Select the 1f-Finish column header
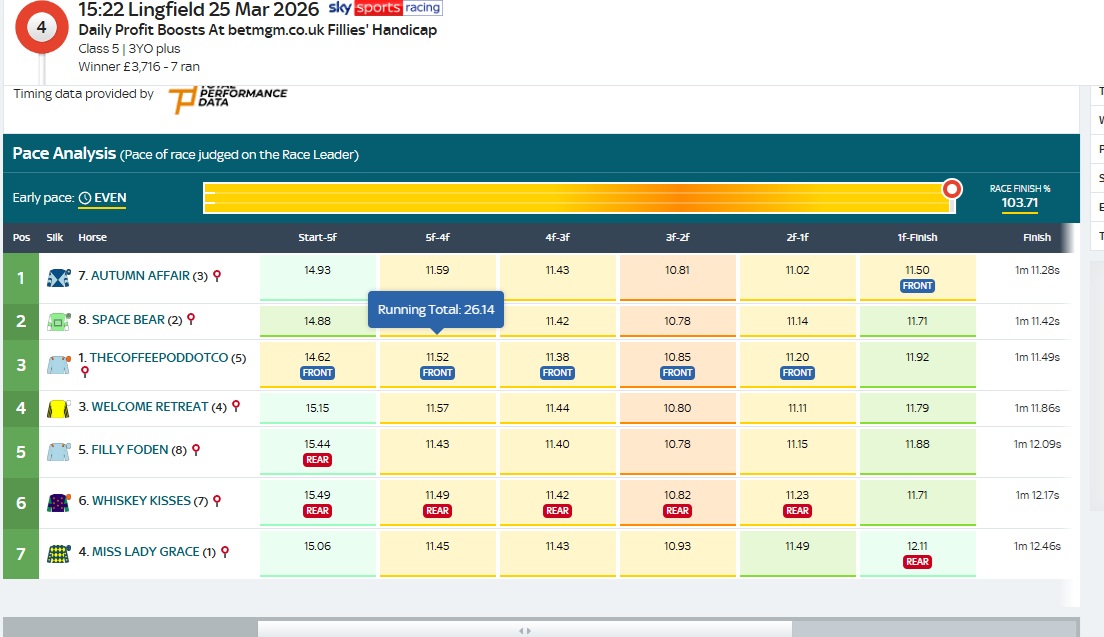 [x=917, y=238]
